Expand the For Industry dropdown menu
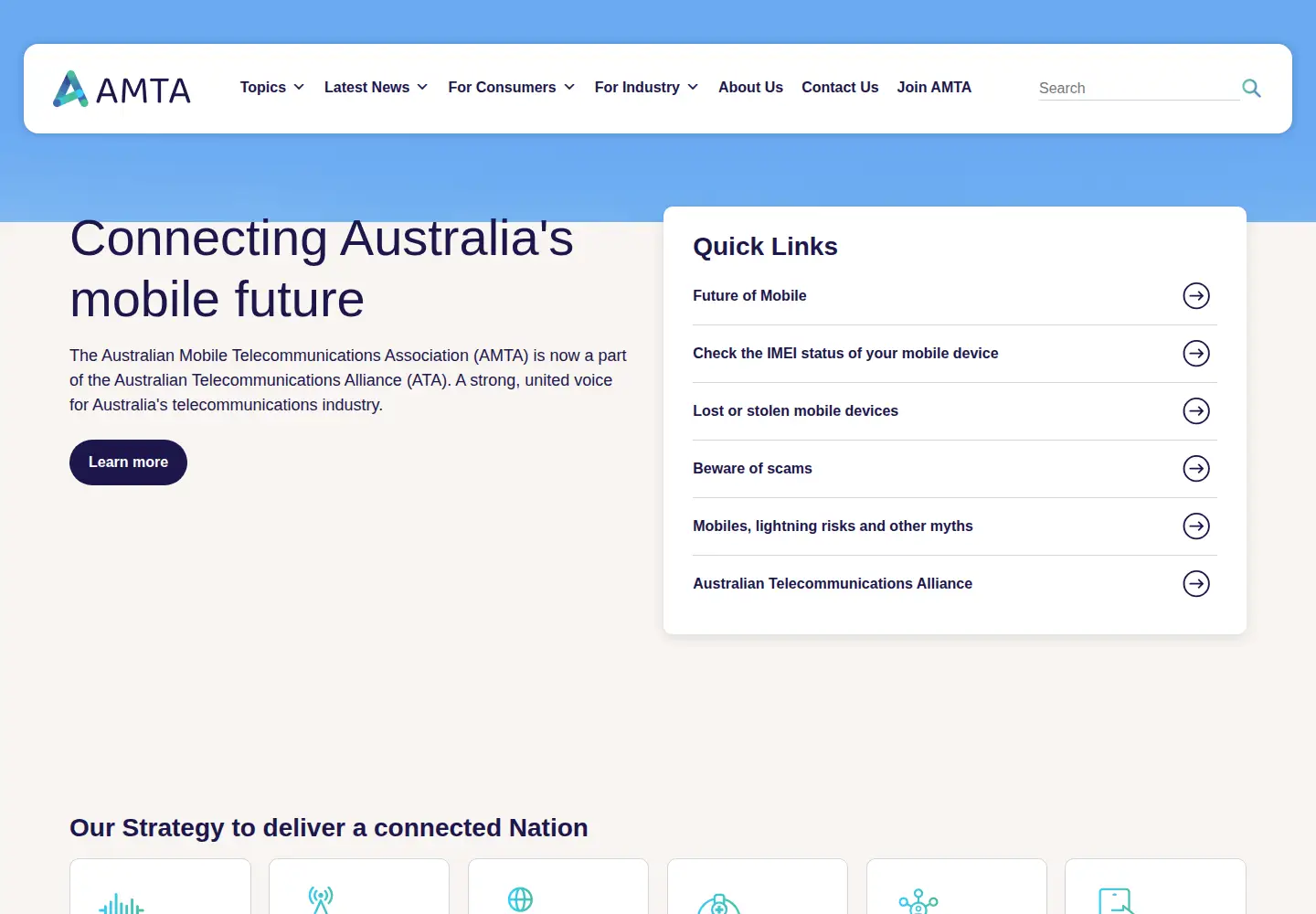 coord(646,88)
